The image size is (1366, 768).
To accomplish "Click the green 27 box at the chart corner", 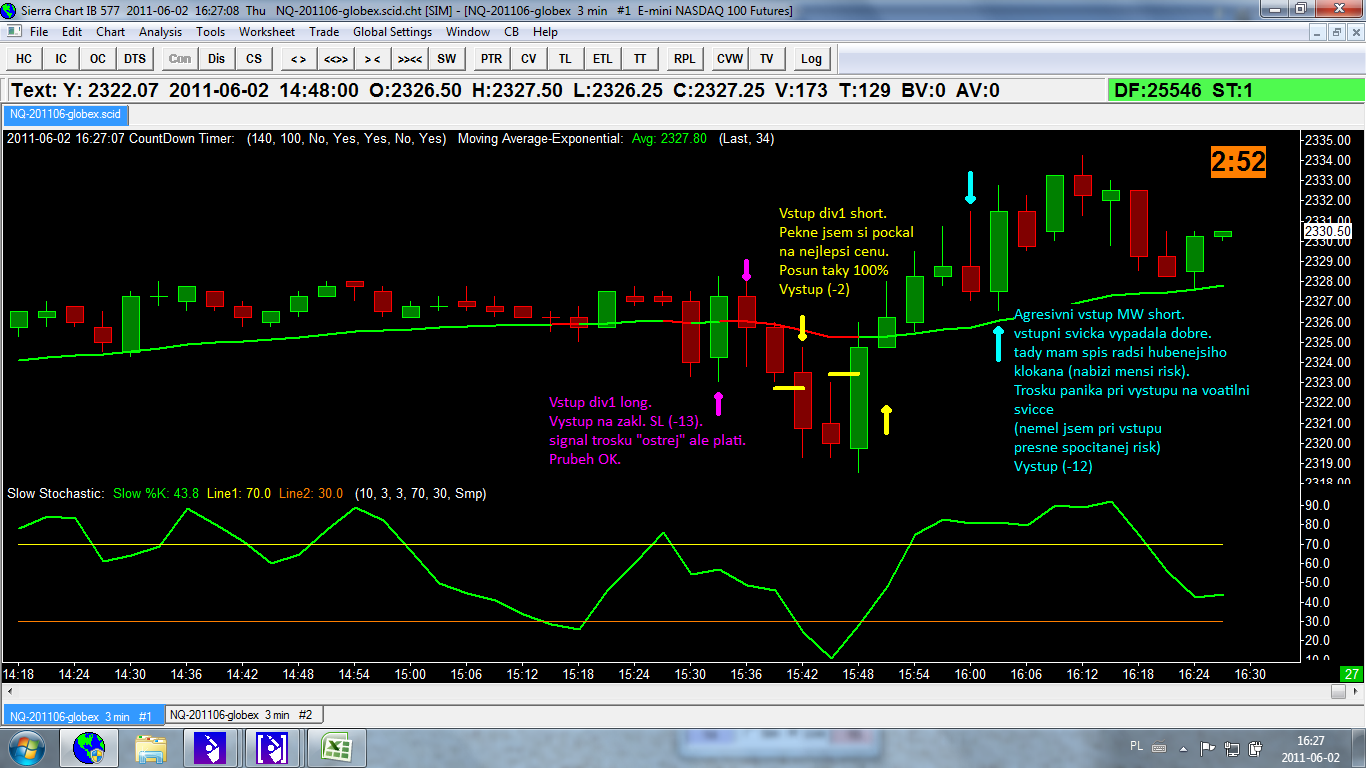I will click(1351, 674).
